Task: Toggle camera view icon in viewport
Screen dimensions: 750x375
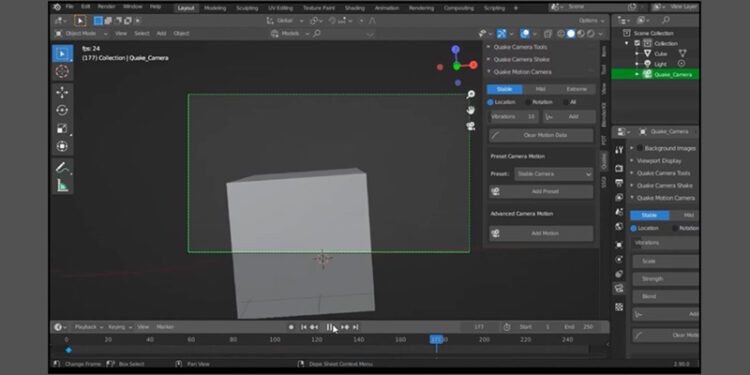Action: pos(471,126)
